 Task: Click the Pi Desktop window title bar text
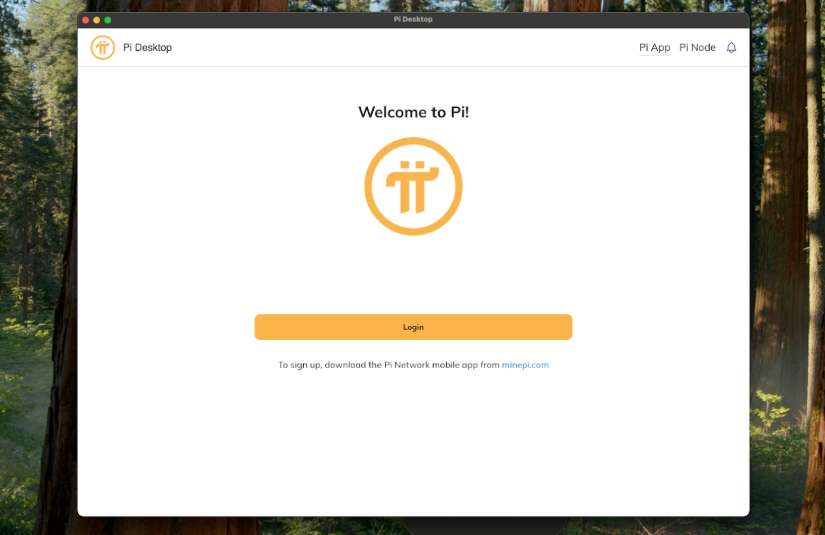[x=413, y=19]
